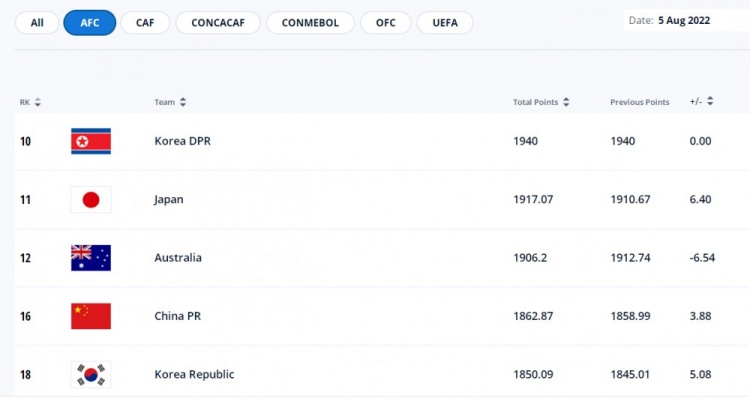Open the Australia team link

pos(177,258)
